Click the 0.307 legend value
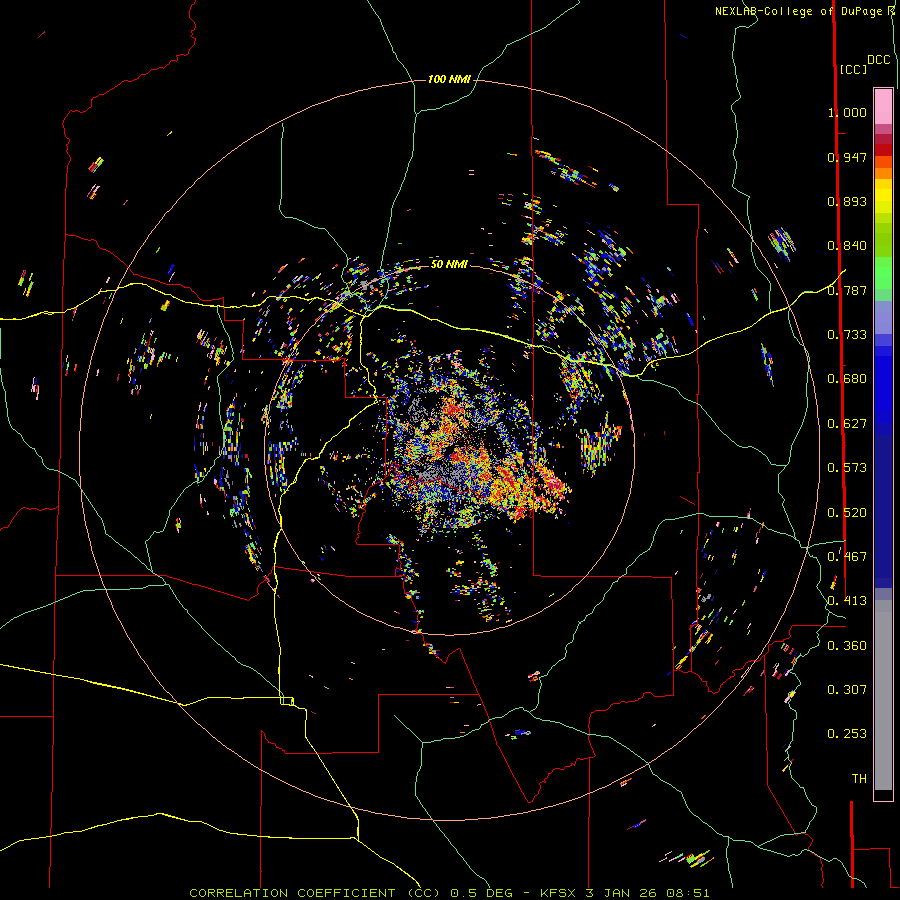Screen dimensions: 900x900 tap(847, 690)
